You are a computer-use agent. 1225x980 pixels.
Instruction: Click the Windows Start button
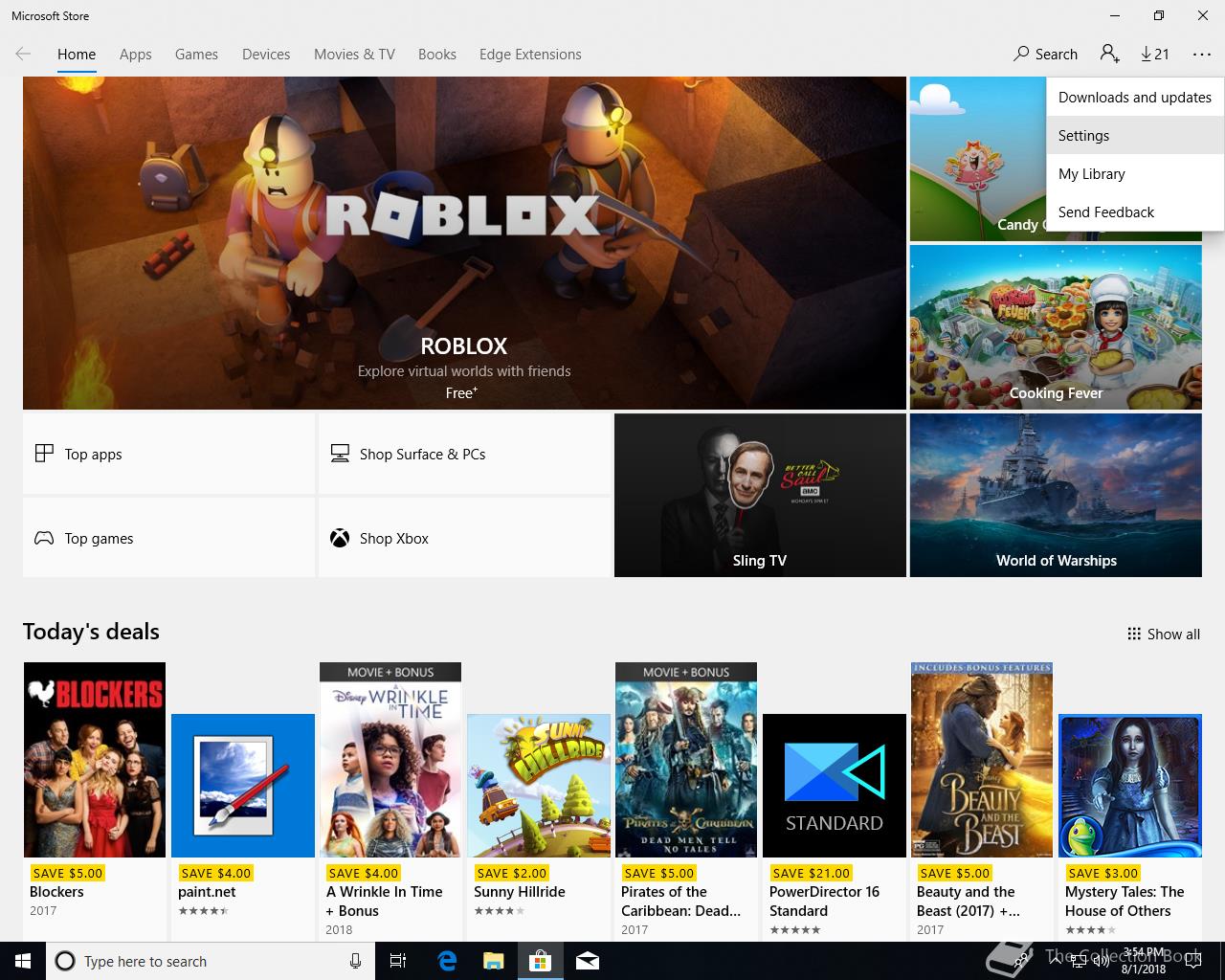[23, 961]
